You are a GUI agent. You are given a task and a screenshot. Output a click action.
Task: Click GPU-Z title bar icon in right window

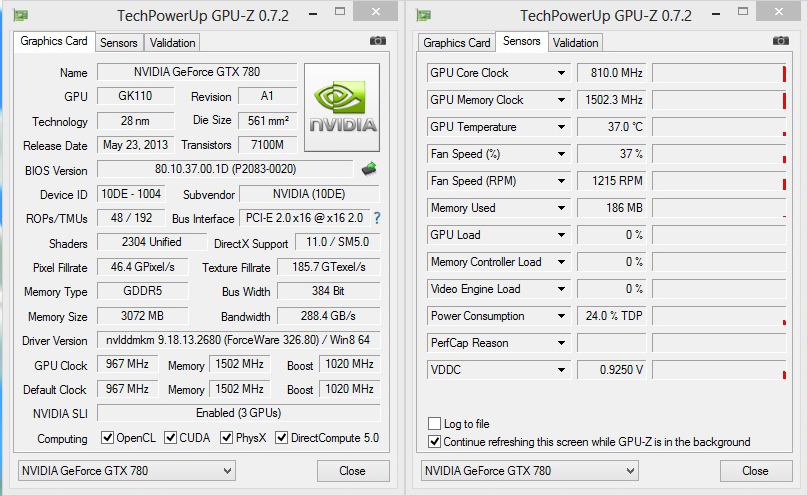pyautogui.click(x=424, y=15)
